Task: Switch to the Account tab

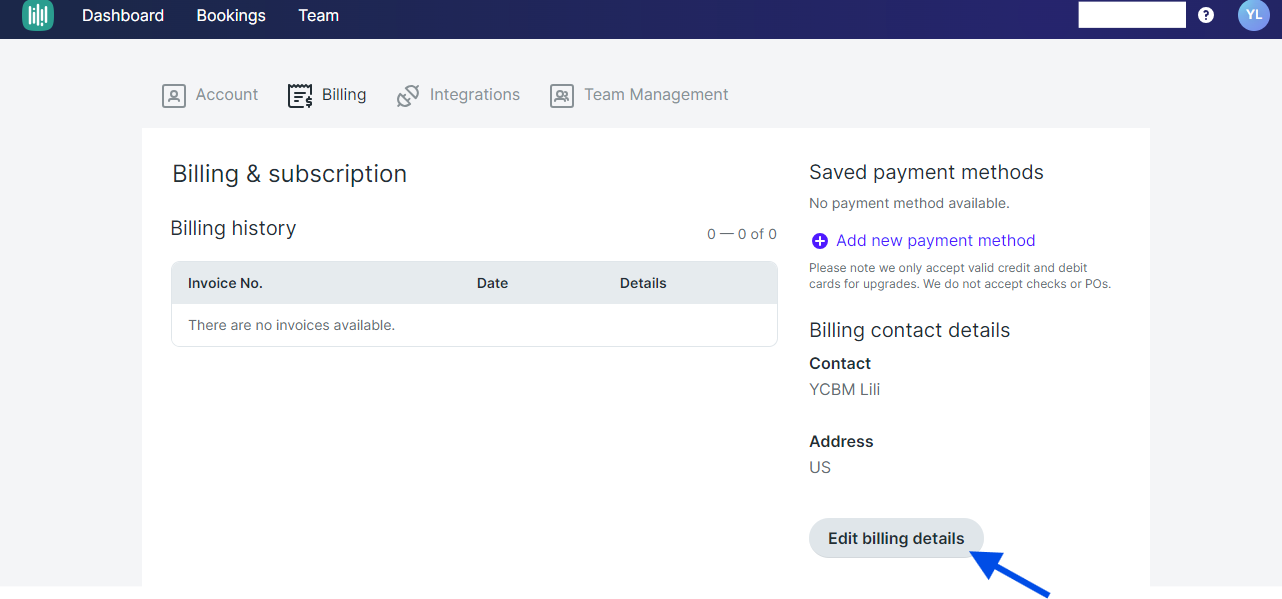Action: [227, 95]
